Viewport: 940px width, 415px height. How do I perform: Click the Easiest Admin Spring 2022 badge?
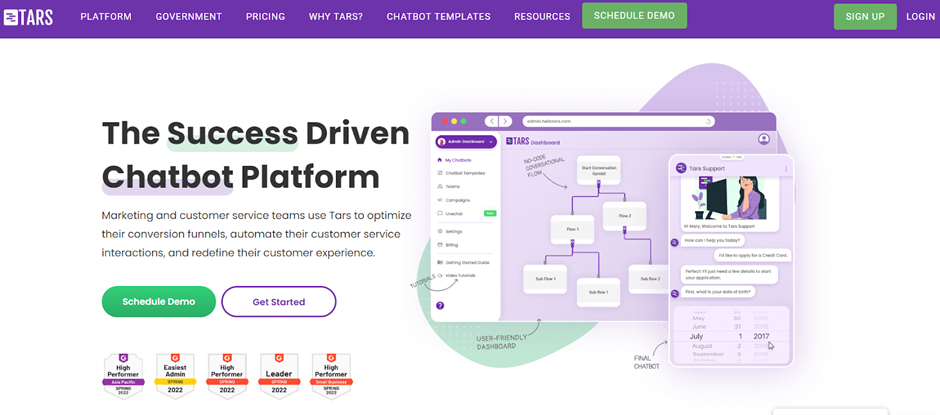coord(175,375)
